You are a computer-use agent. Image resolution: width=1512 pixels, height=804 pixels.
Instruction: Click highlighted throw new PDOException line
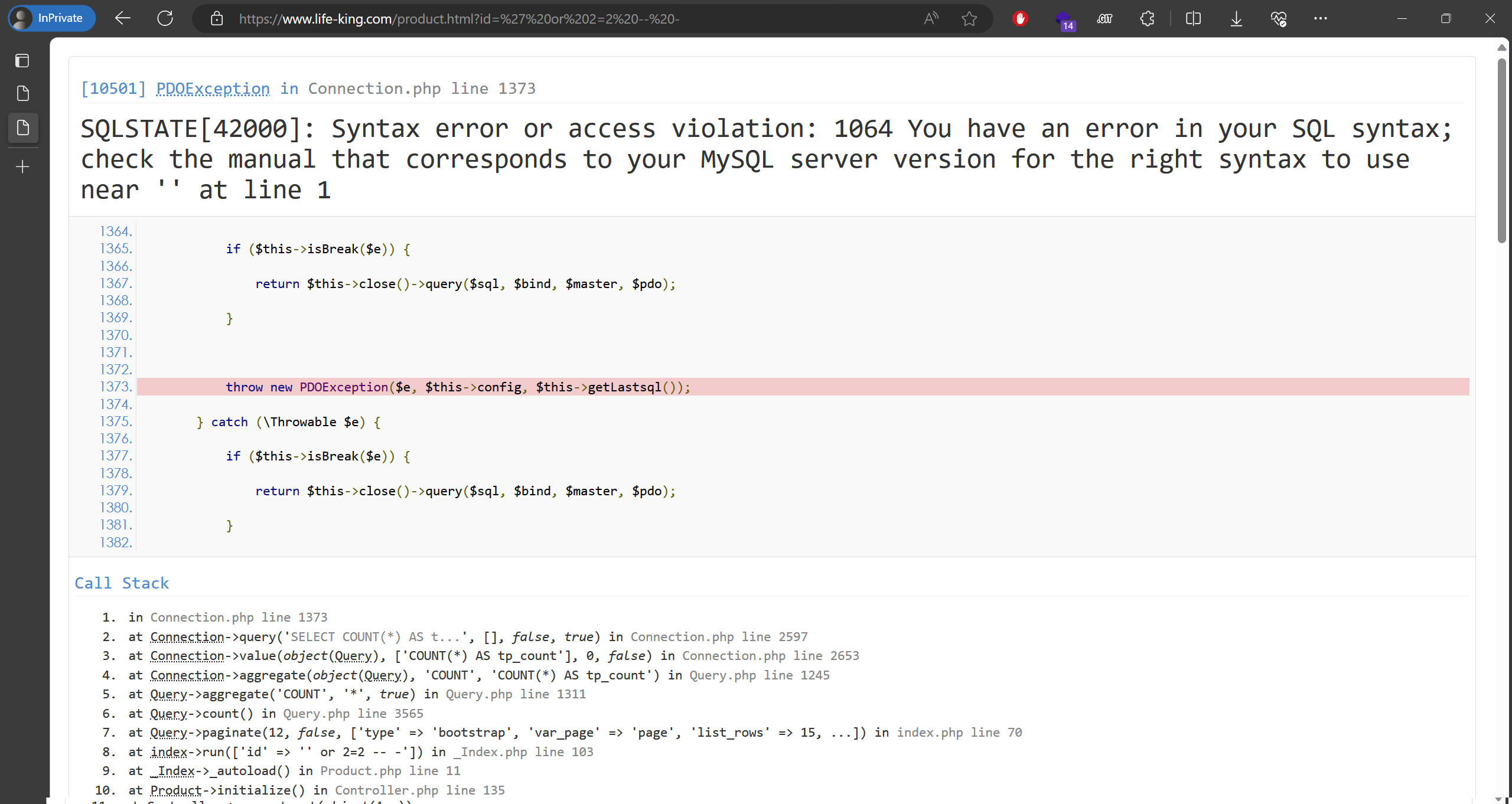(x=803, y=387)
